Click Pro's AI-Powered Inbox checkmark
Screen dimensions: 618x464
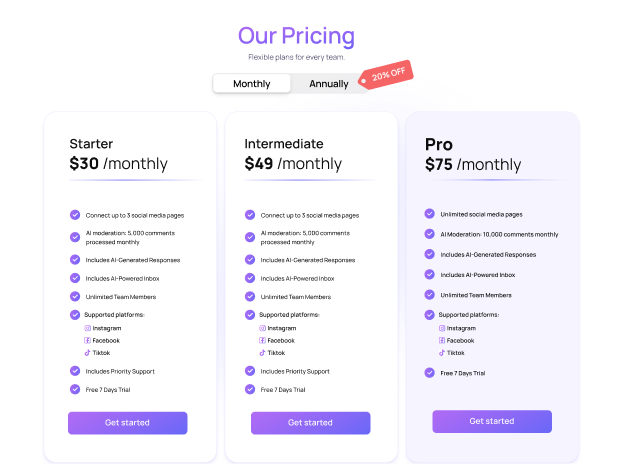(x=430, y=274)
